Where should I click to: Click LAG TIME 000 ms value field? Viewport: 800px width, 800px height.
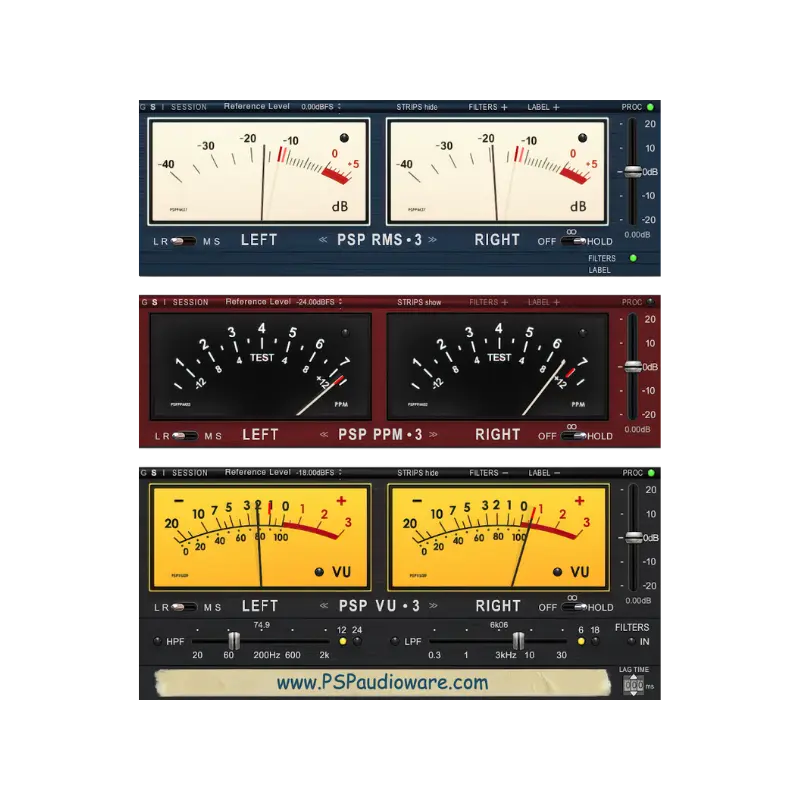[634, 685]
